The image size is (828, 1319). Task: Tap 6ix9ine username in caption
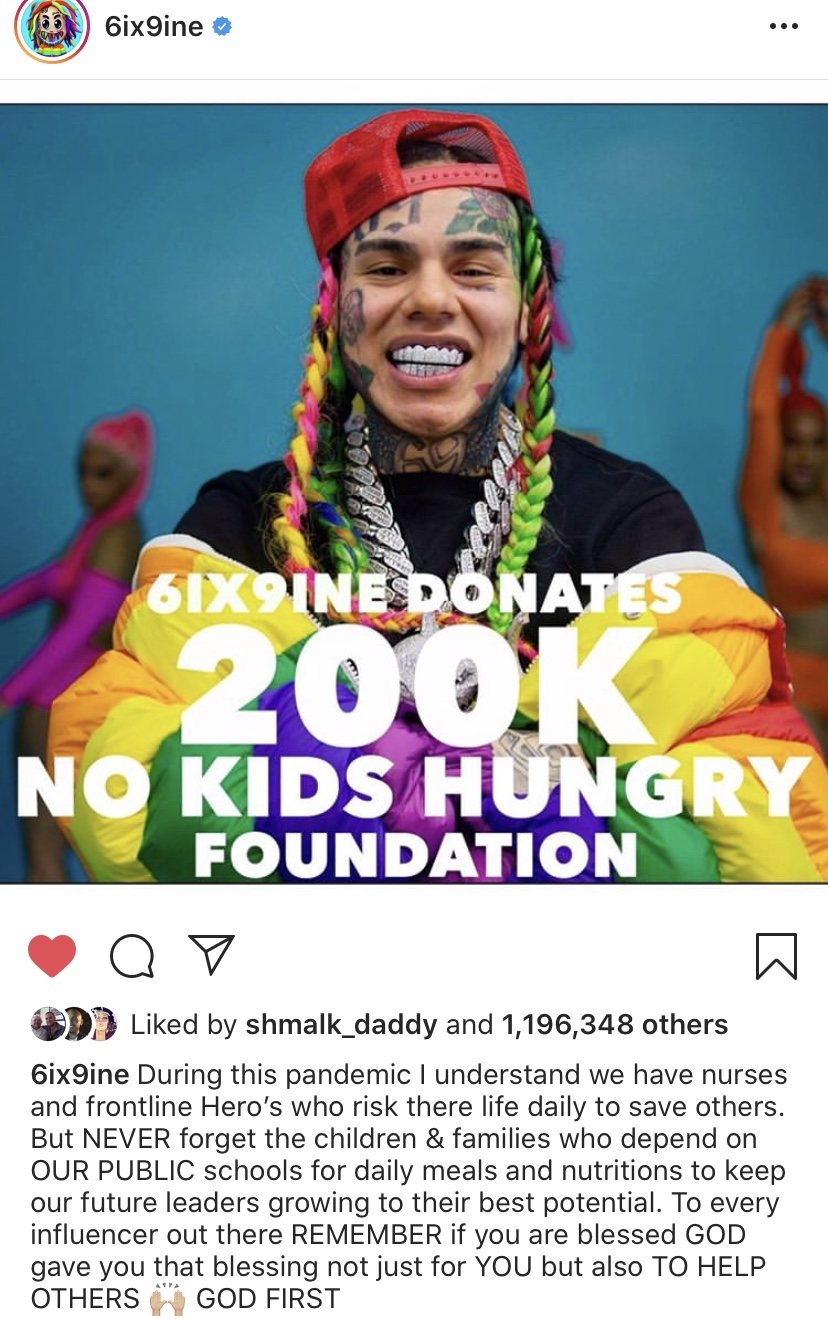[x=80, y=1075]
